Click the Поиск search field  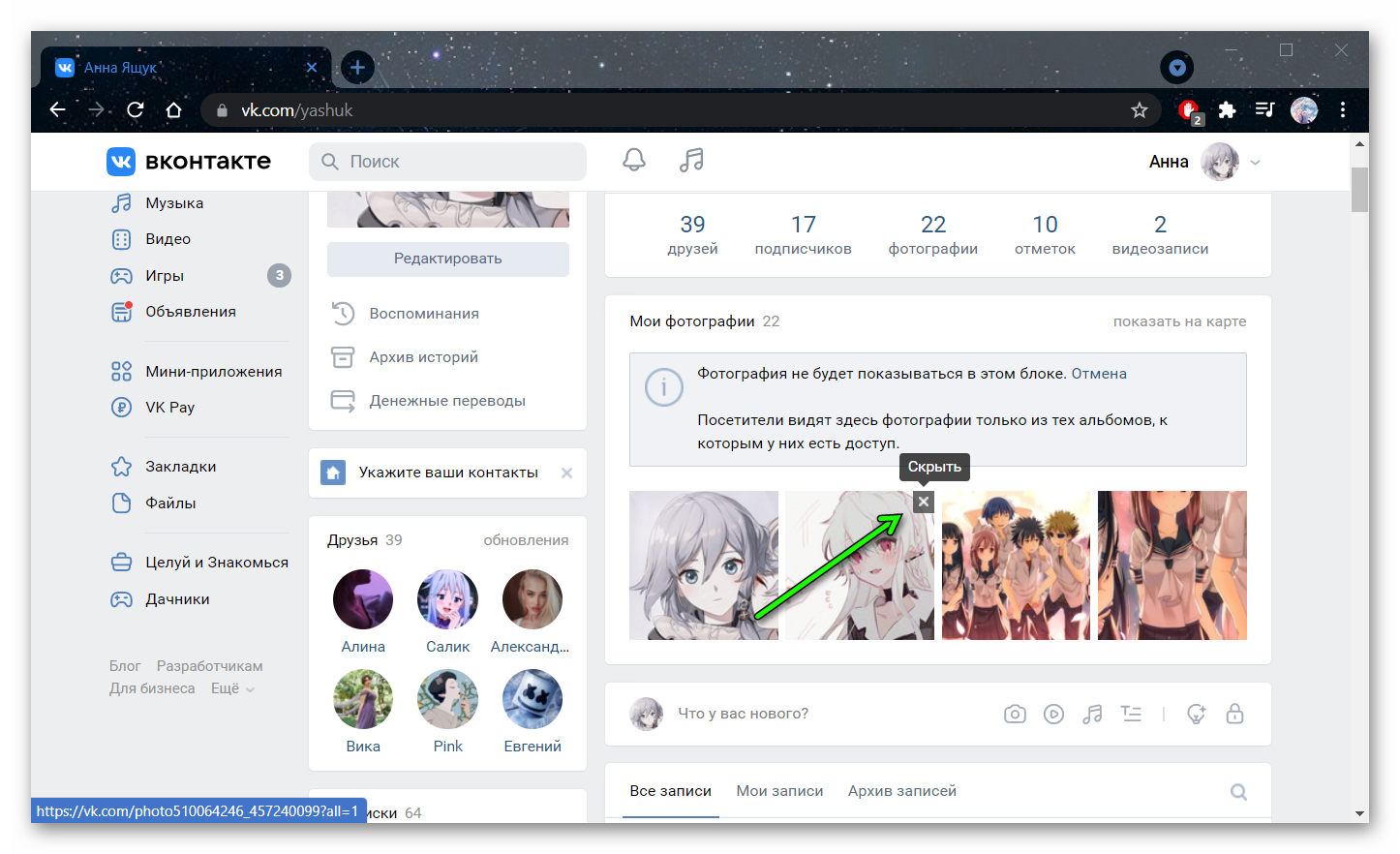[447, 162]
